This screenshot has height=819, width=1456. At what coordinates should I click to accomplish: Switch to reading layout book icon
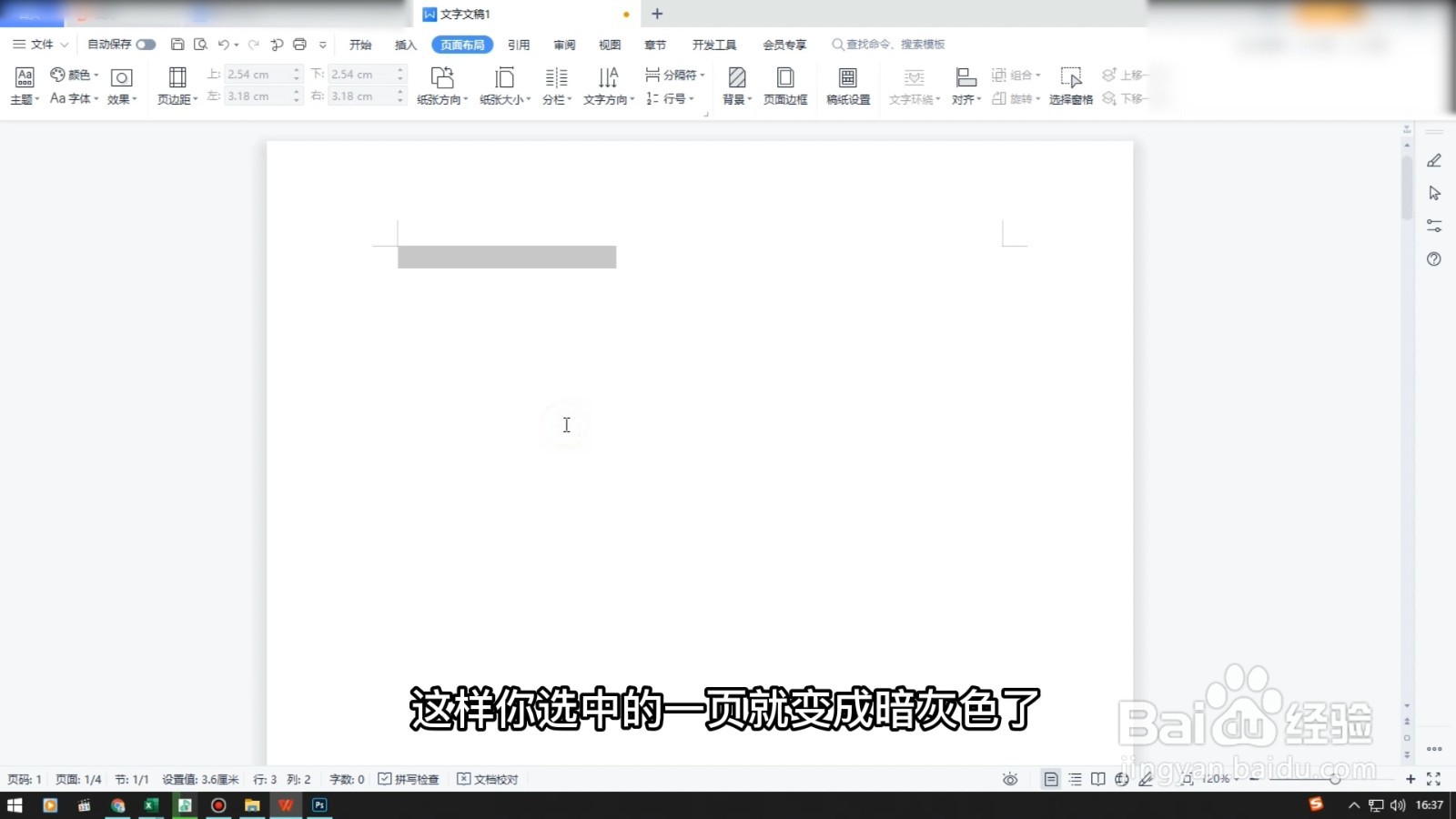point(1098,779)
